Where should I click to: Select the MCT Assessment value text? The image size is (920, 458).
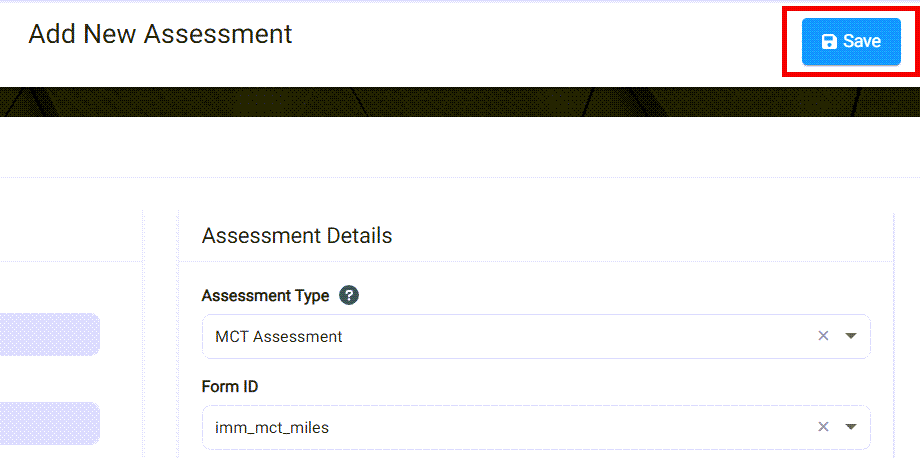click(x=279, y=337)
